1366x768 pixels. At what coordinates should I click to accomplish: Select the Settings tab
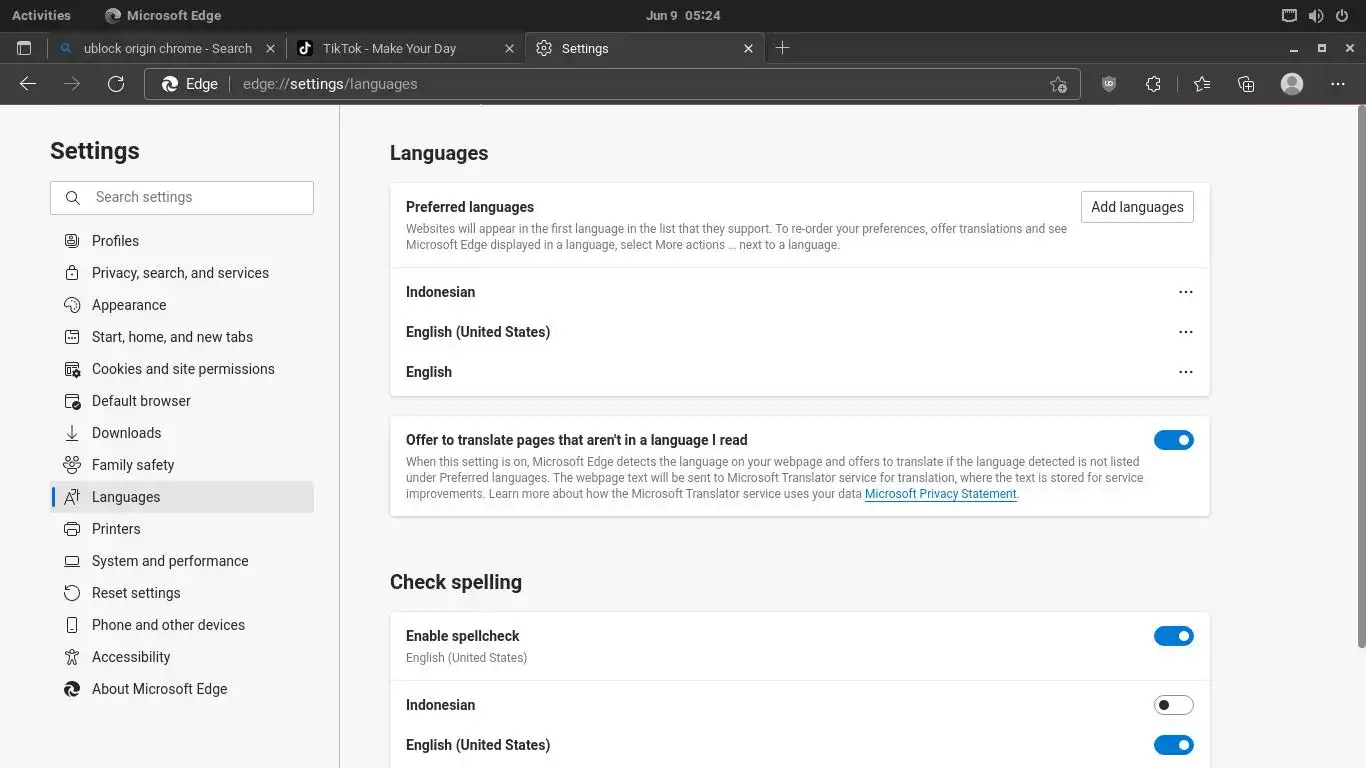coord(645,48)
